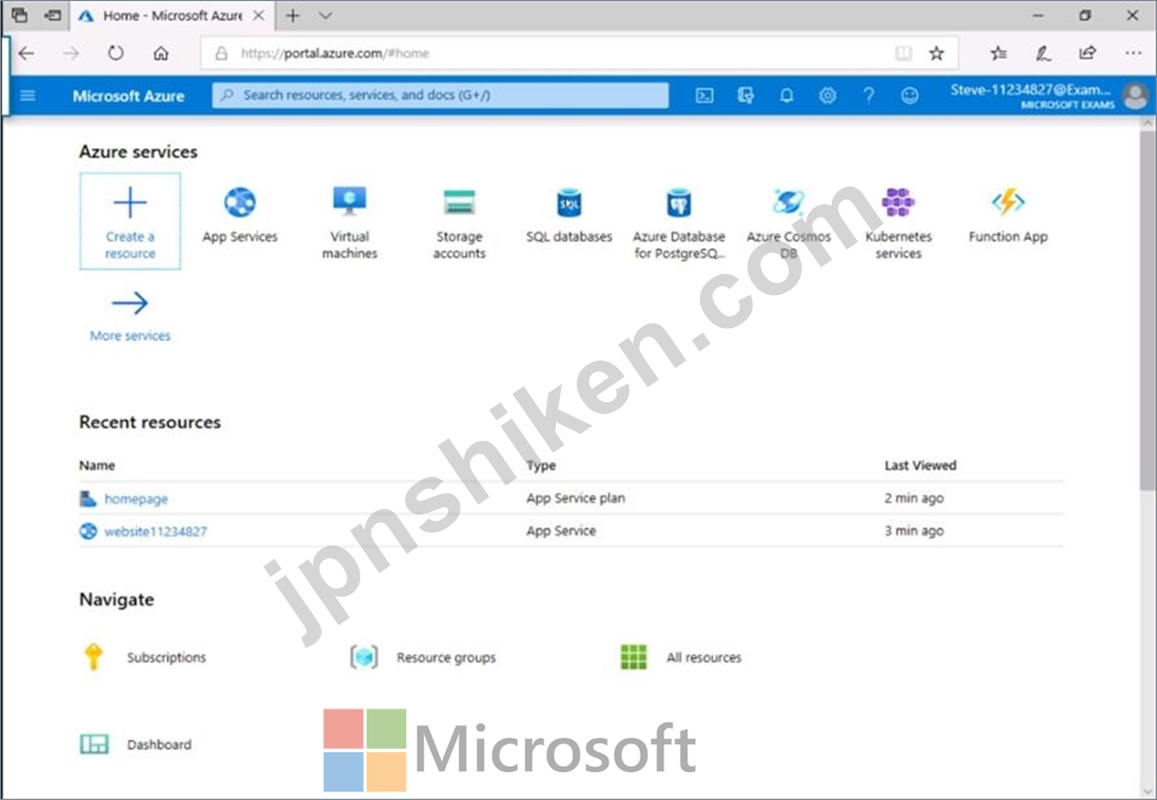Click Create a resource
Screen dimensions: 1157x800
[130, 221]
